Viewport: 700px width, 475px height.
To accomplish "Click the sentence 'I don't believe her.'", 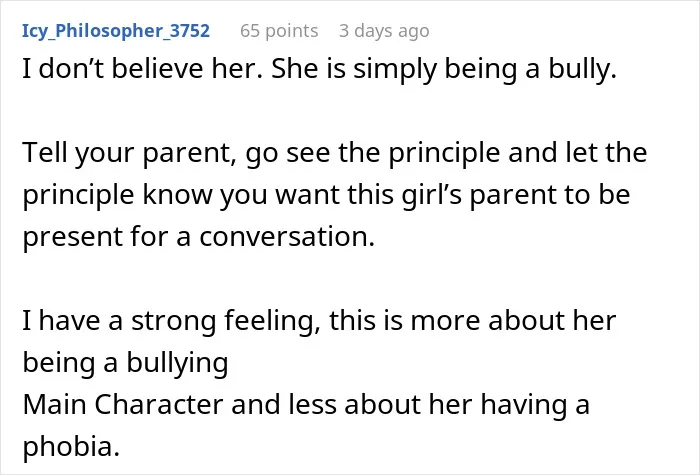I will 143,69.
